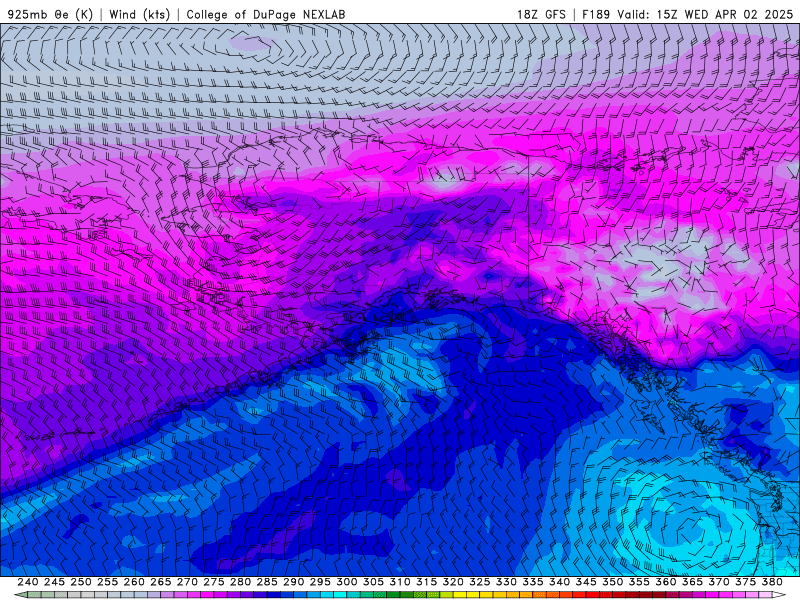Image resolution: width=800 pixels, height=600 pixels.
Task: Click the 310 value on color scale
Action: (x=399, y=582)
